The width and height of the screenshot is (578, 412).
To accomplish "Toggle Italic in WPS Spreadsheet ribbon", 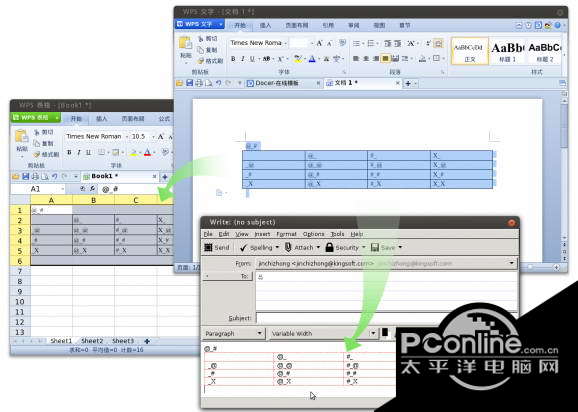I will coord(79,152).
